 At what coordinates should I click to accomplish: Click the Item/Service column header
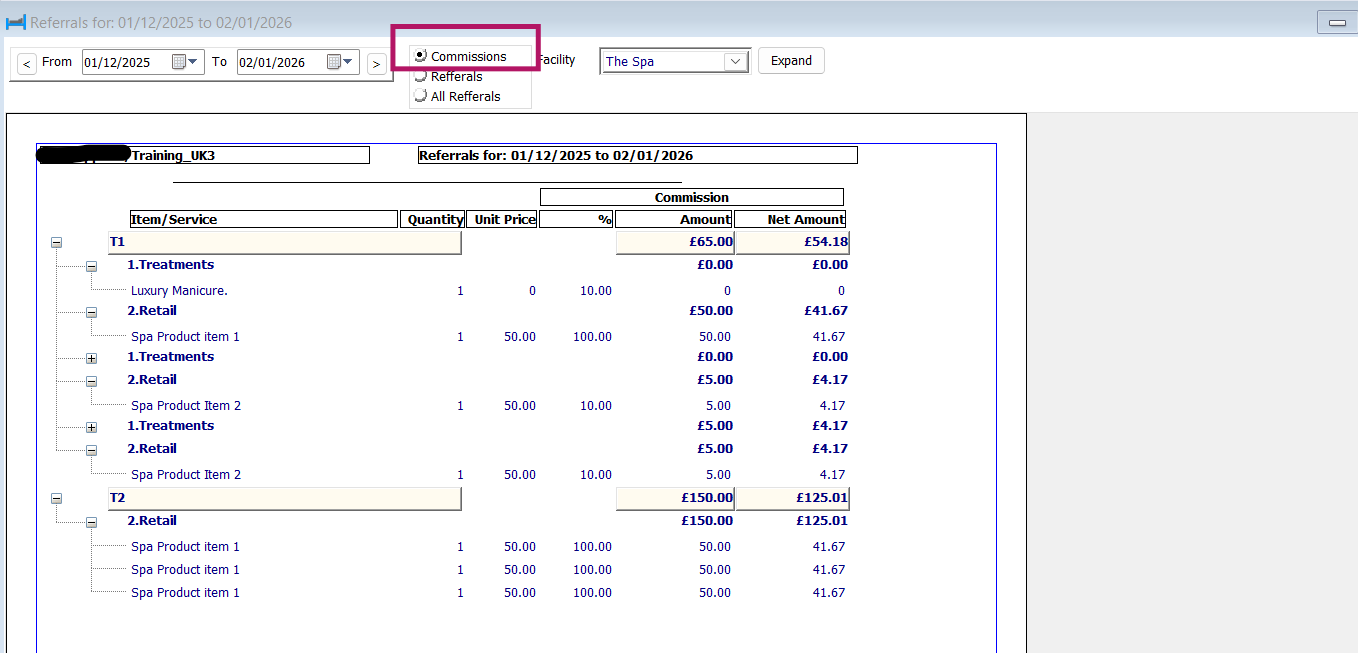tap(264, 219)
